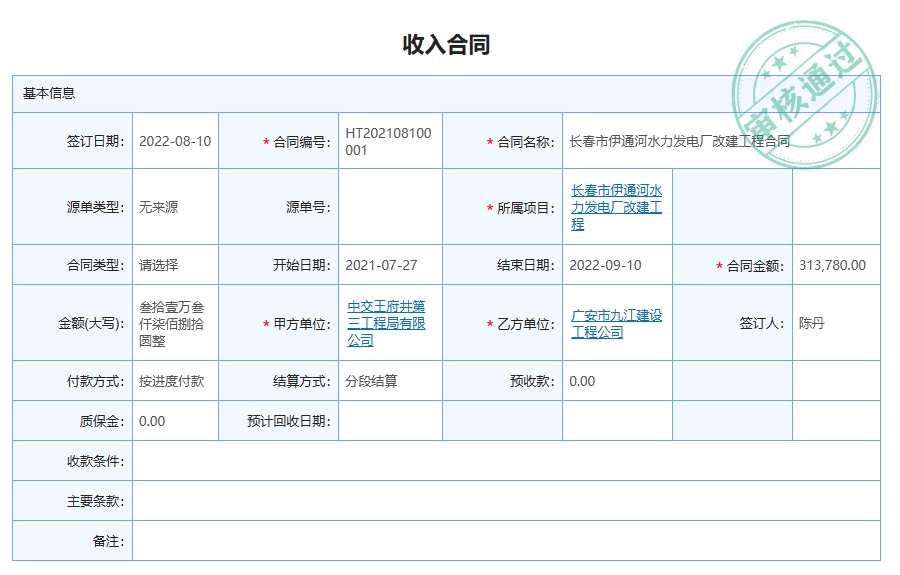Click the 开始日期 label
This screenshot has height=575, width=900.
pos(302,265)
